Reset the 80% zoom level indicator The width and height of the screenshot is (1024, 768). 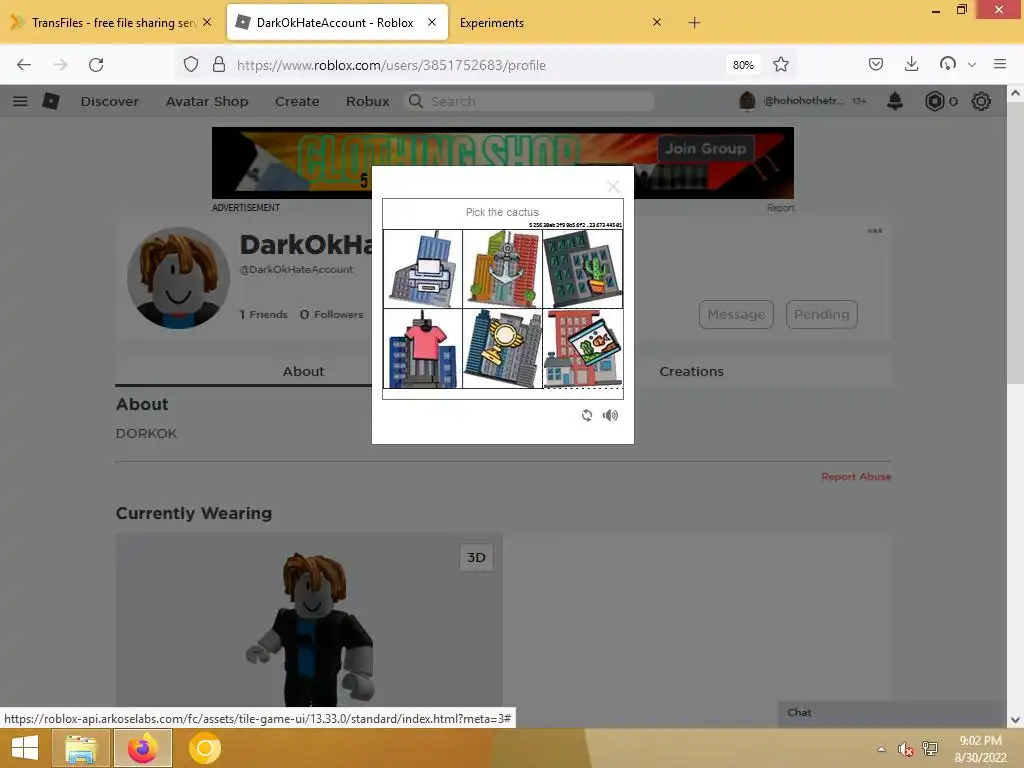tap(743, 65)
